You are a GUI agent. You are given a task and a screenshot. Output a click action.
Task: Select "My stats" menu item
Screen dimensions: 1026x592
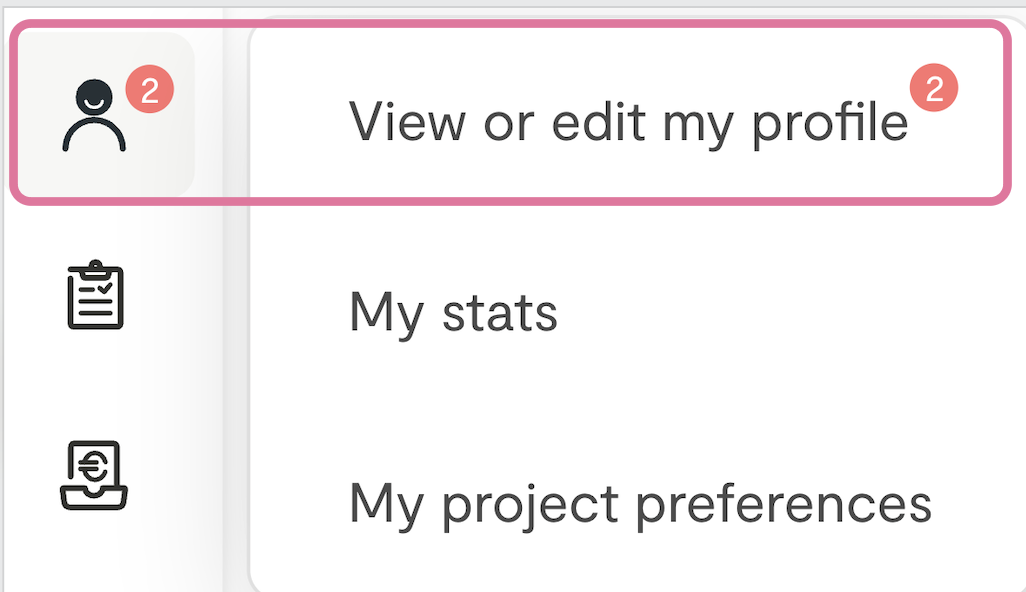[x=453, y=313]
